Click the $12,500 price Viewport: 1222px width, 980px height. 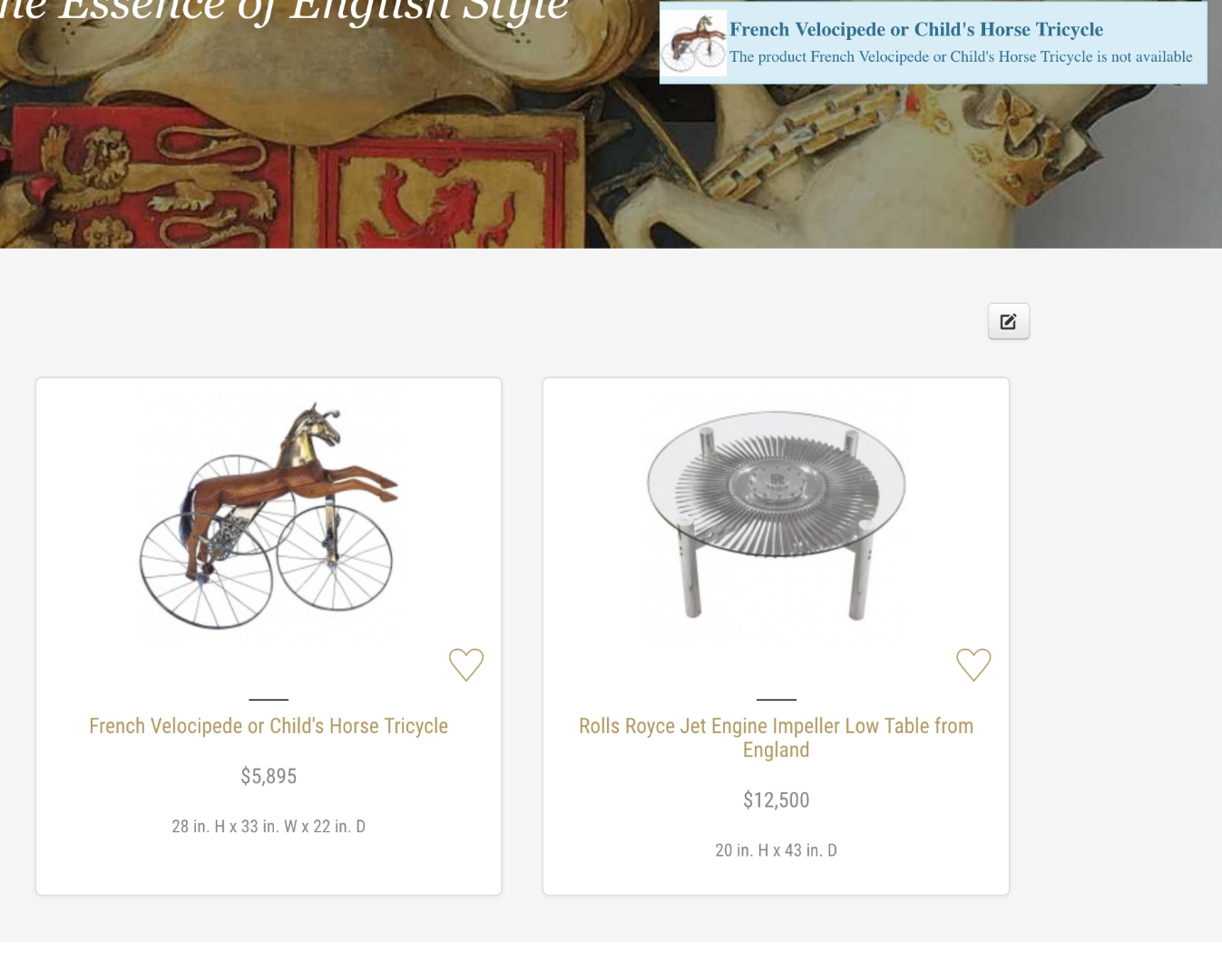coord(776,799)
